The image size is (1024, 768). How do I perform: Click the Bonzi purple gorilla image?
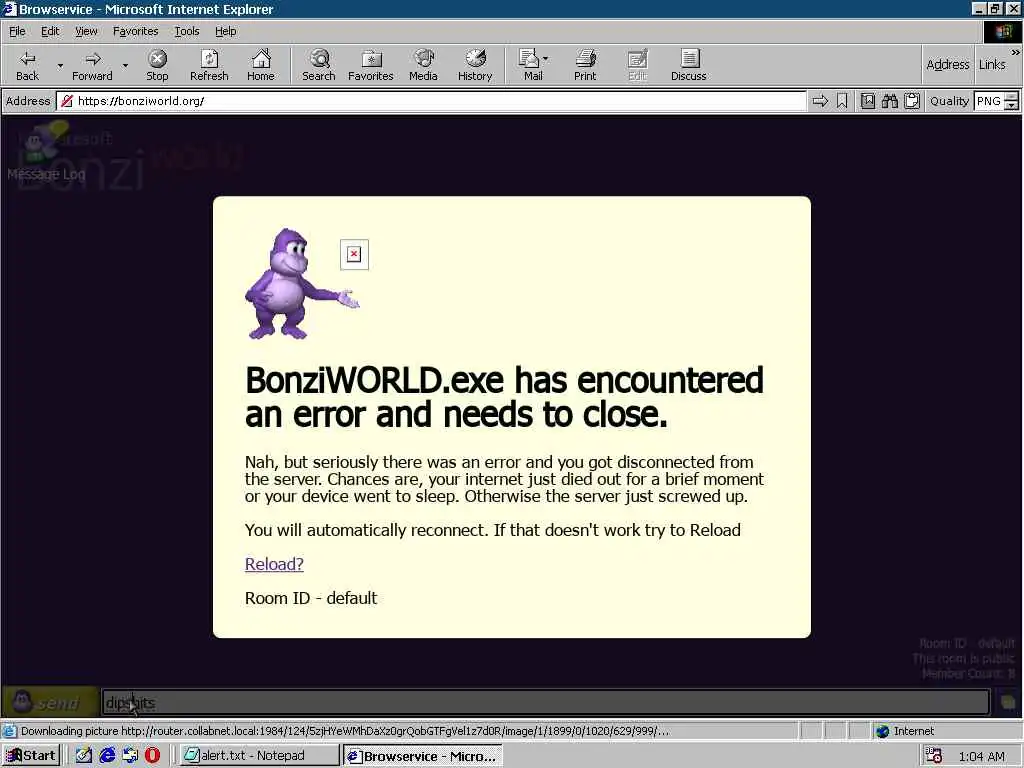pyautogui.click(x=302, y=283)
